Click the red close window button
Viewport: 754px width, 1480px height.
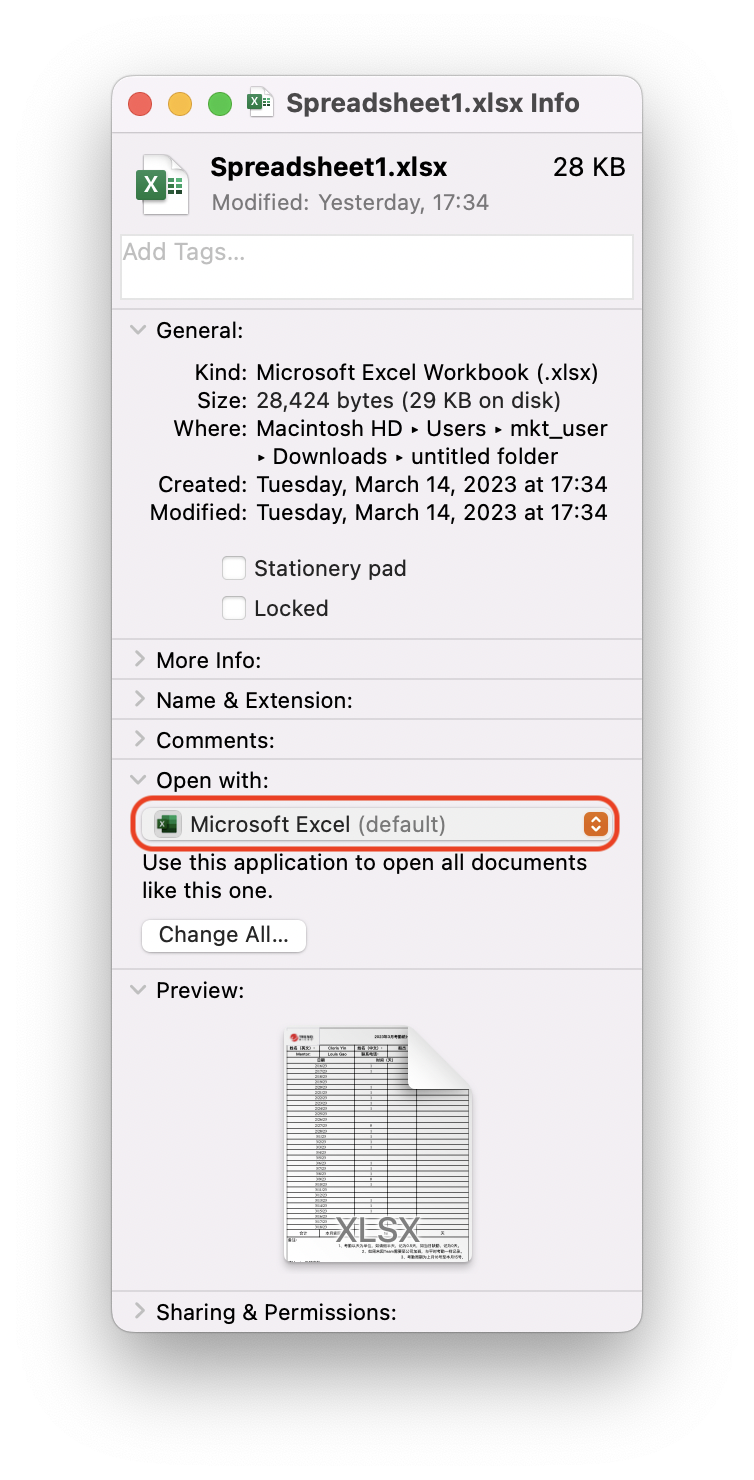(140, 104)
